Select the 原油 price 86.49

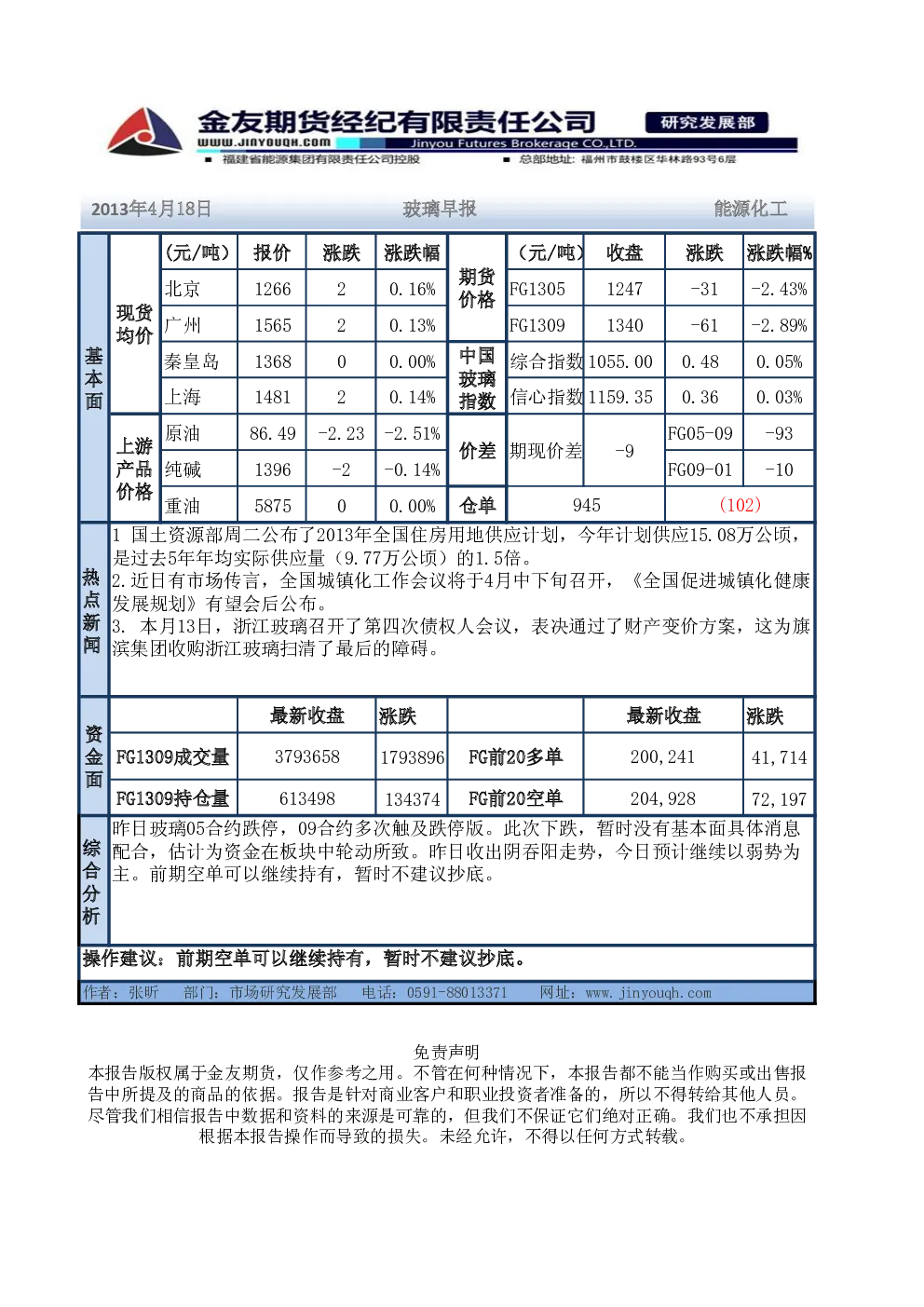point(273,433)
